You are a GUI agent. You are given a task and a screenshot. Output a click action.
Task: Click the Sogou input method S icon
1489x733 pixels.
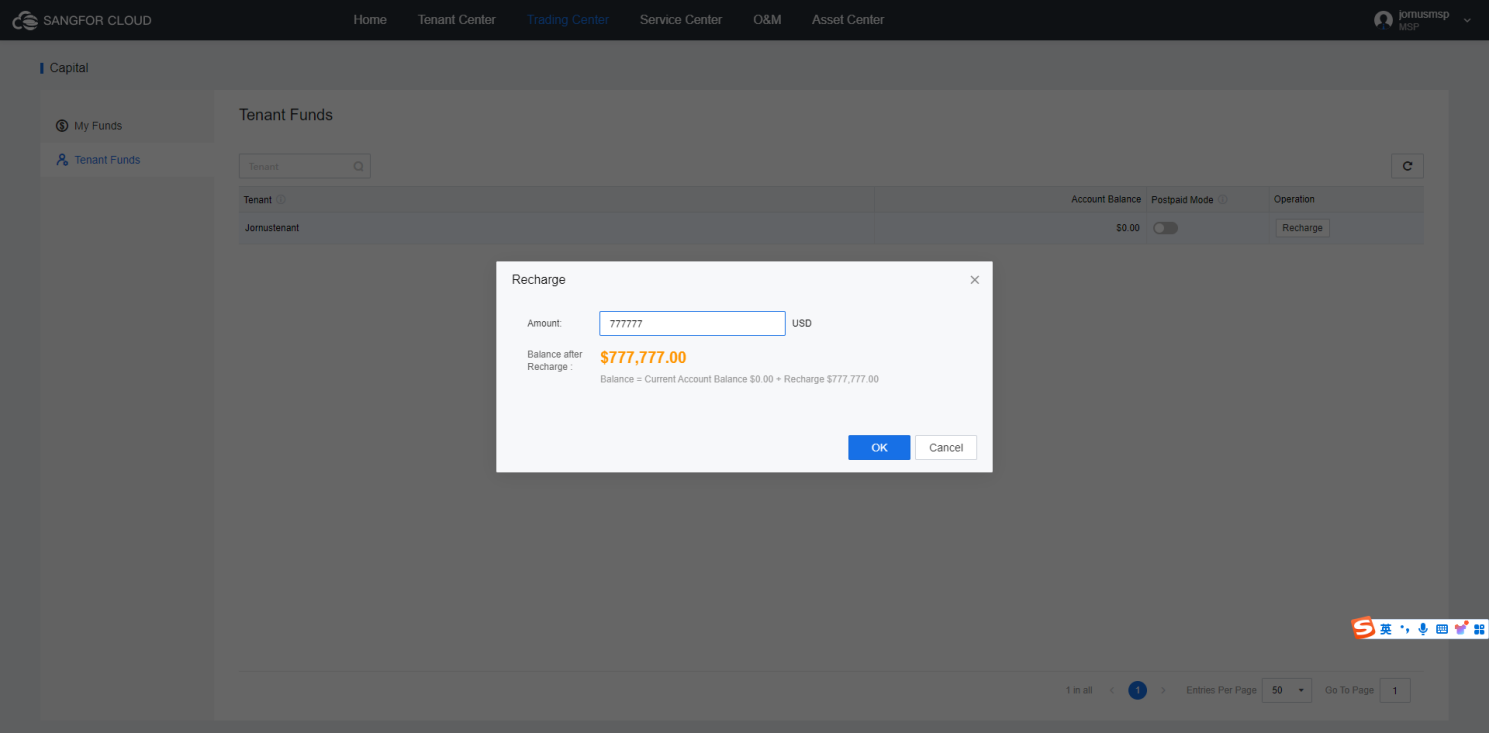point(1363,628)
